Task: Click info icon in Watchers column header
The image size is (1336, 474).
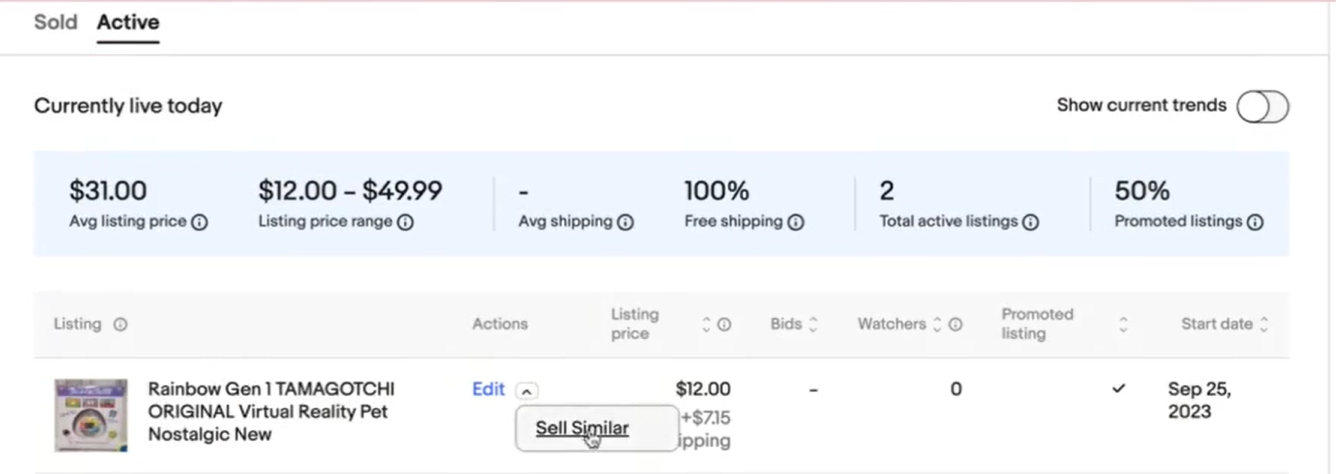Action: click(955, 324)
